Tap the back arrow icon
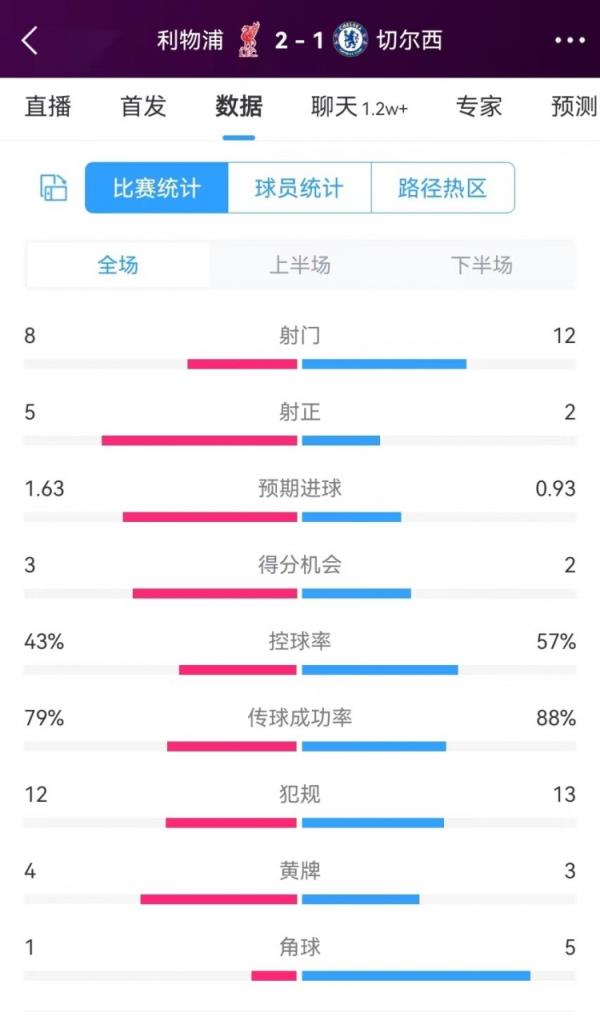Viewport: 600px width, 1020px height. click(x=30, y=40)
